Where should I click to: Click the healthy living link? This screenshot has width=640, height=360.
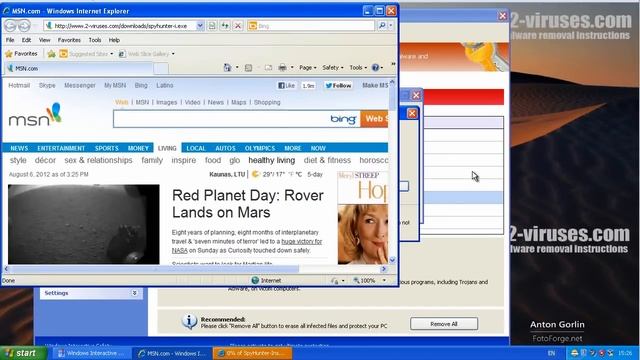tap(271, 160)
